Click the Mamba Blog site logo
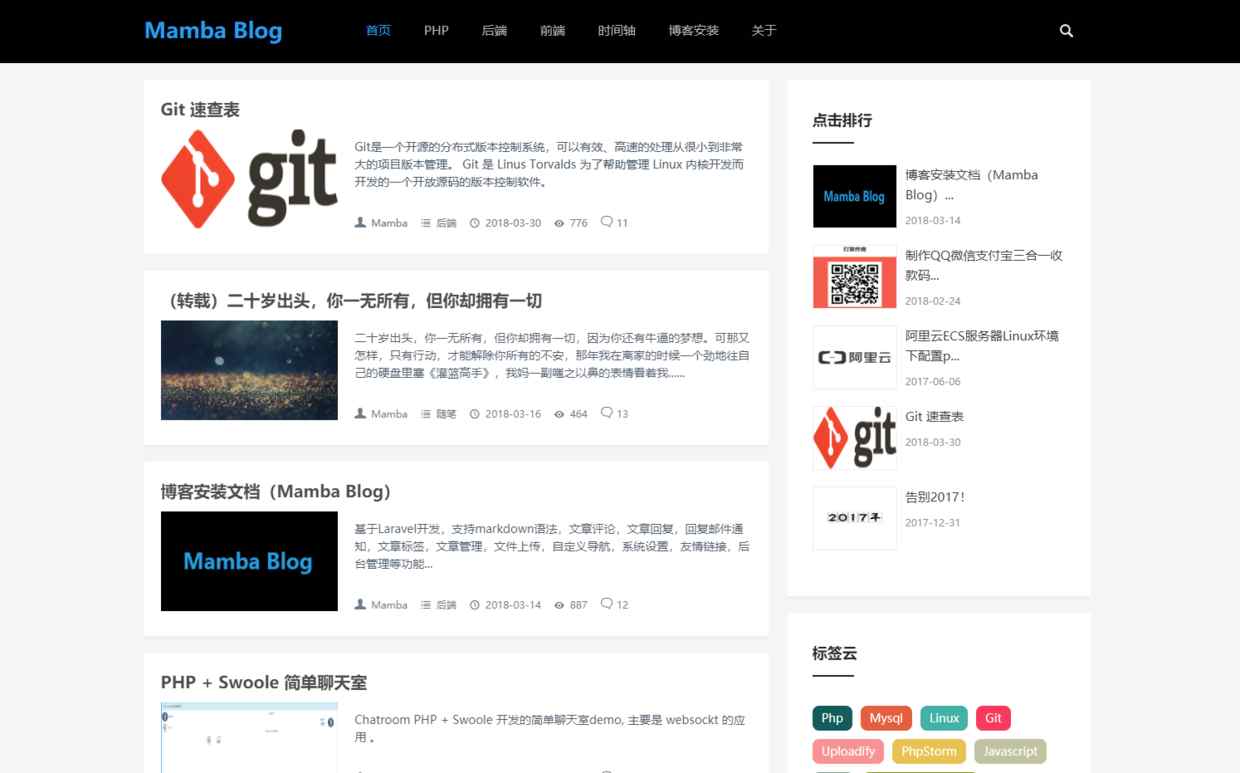Viewport: 1240px width, 773px height. click(x=213, y=31)
